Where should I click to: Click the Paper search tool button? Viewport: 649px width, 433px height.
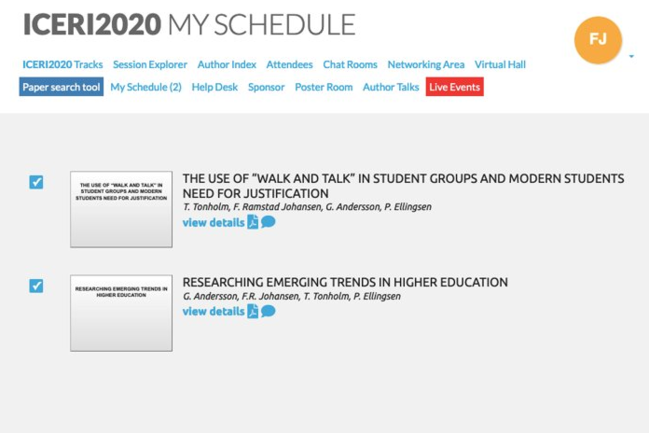coord(61,87)
